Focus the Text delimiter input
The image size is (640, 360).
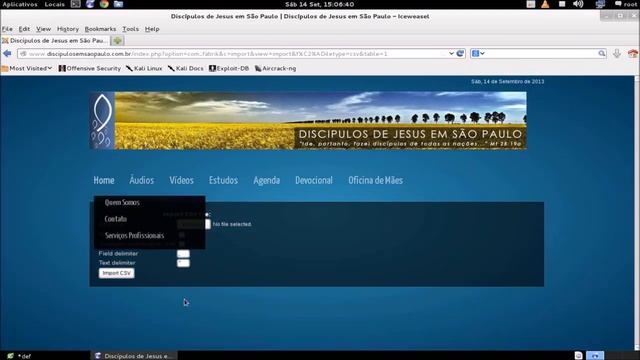(x=183, y=263)
